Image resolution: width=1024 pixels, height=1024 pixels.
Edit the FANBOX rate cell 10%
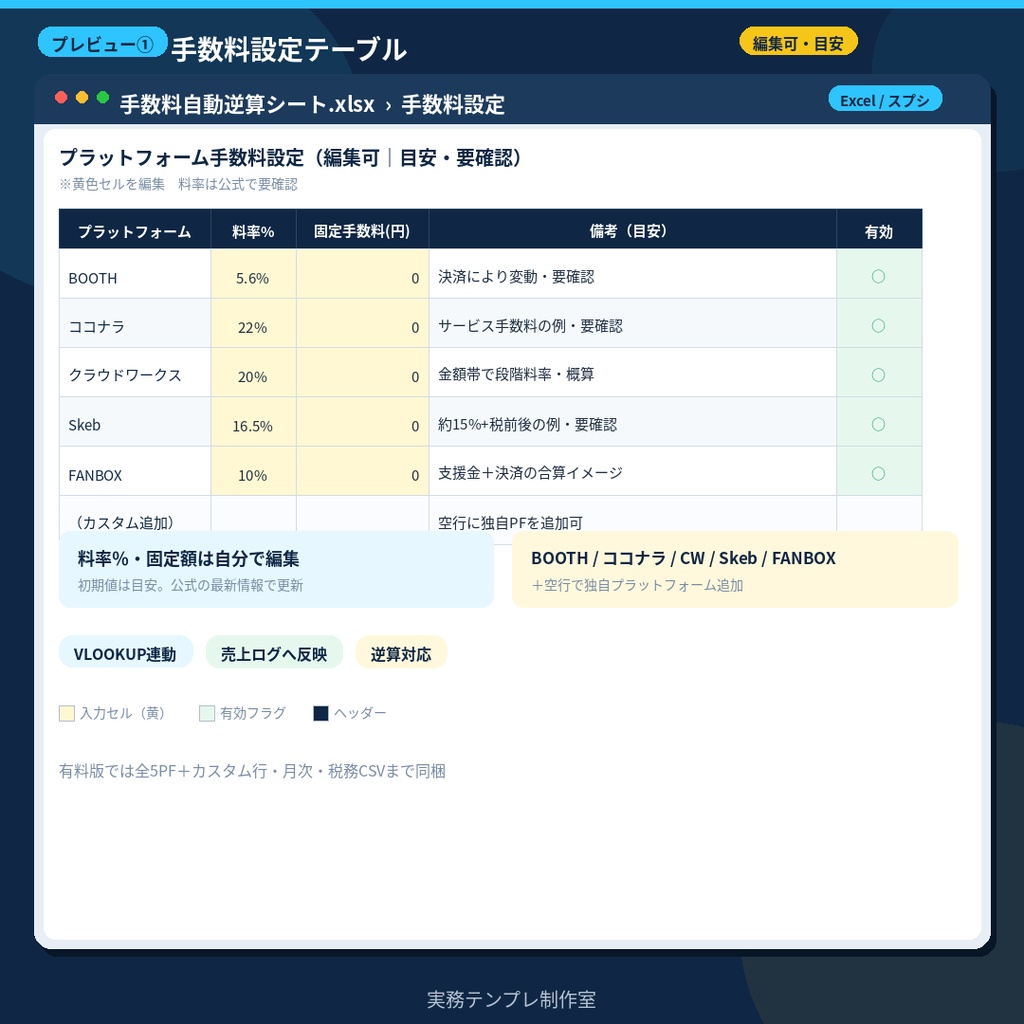[253, 472]
